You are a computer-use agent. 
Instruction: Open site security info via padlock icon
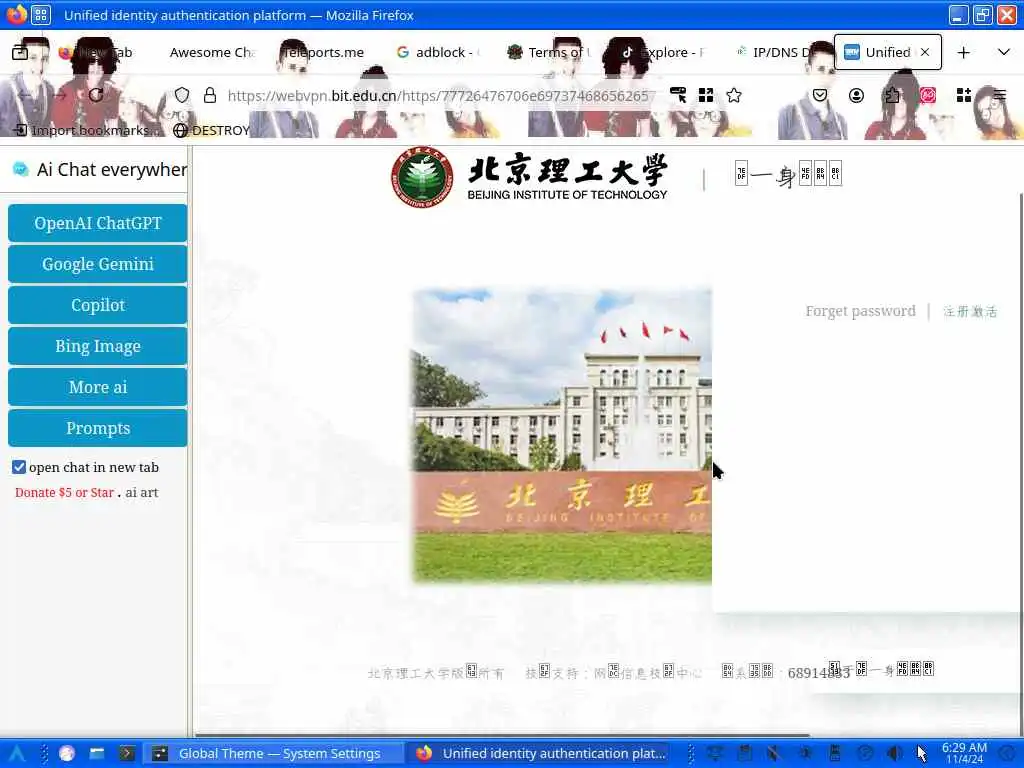[x=210, y=95]
